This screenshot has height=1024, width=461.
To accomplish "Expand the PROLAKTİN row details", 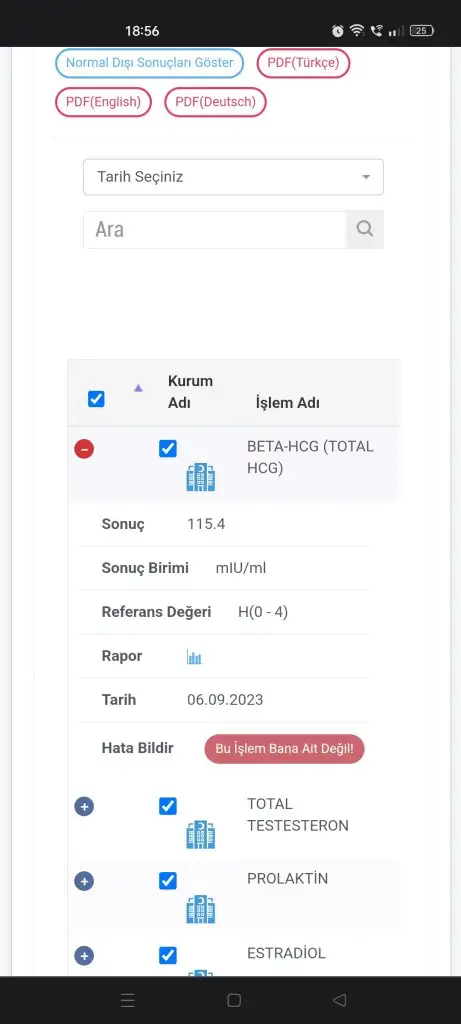I will (84, 882).
